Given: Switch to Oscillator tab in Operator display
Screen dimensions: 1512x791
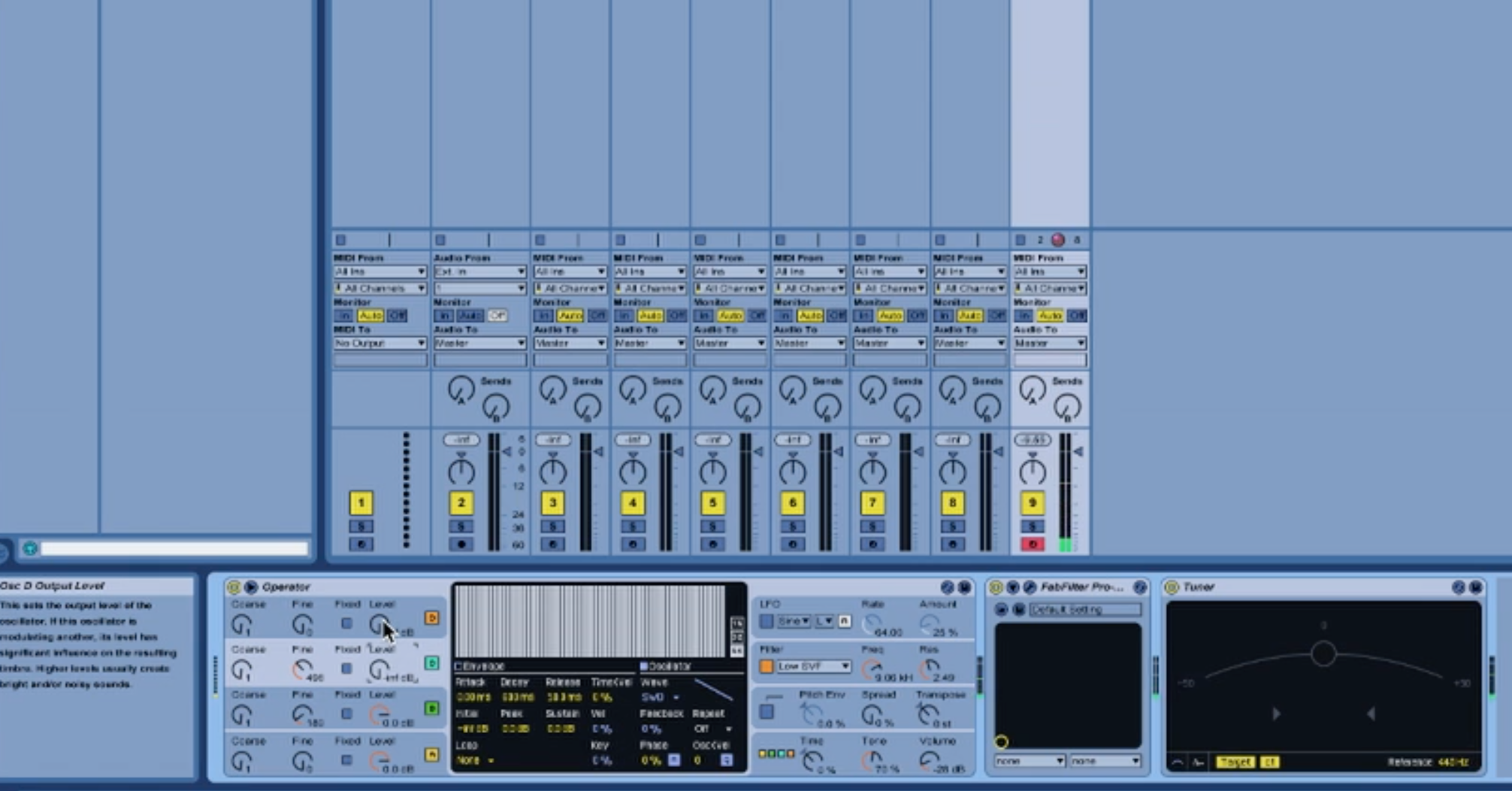Looking at the screenshot, I should (665, 666).
